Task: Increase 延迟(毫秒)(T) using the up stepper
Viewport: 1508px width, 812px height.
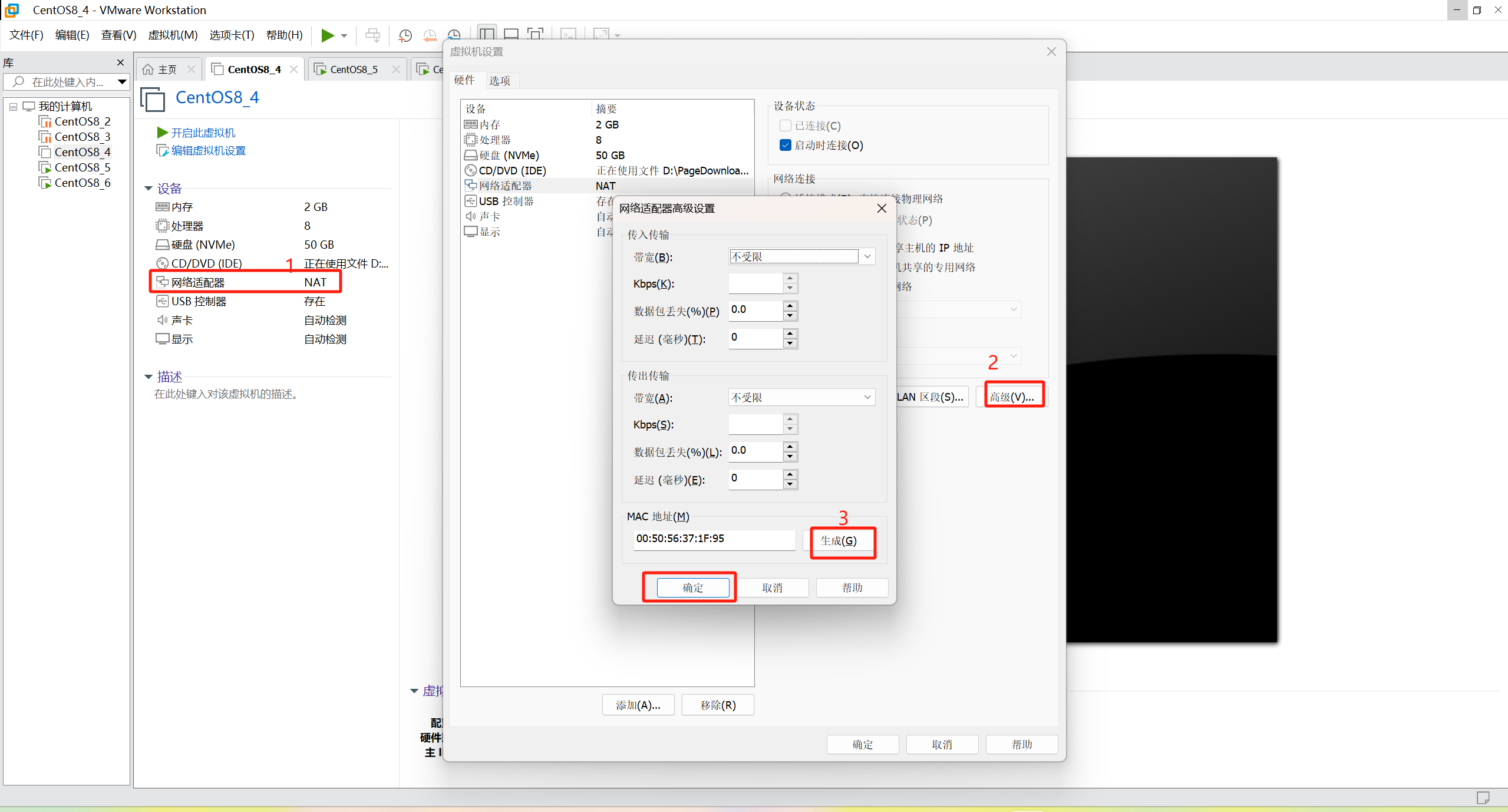Action: 790,335
